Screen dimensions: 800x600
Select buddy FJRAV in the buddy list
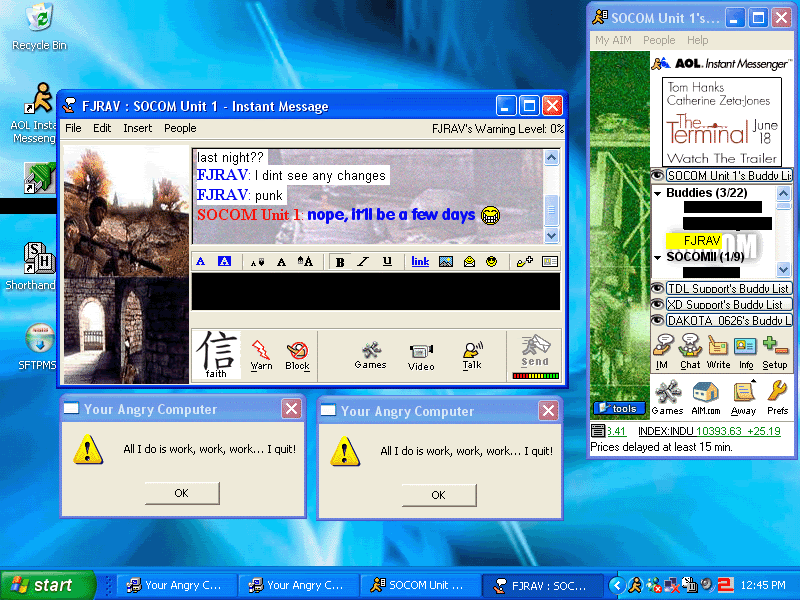pos(702,240)
